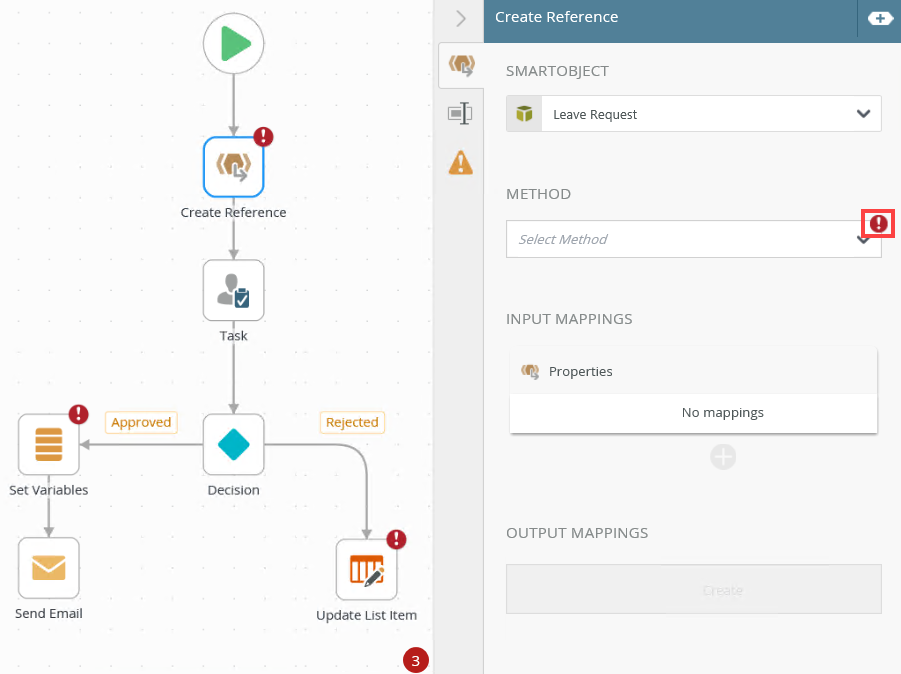Image resolution: width=901 pixels, height=674 pixels.
Task: Open the Create Reference SmartObject tab
Action: coord(461,66)
